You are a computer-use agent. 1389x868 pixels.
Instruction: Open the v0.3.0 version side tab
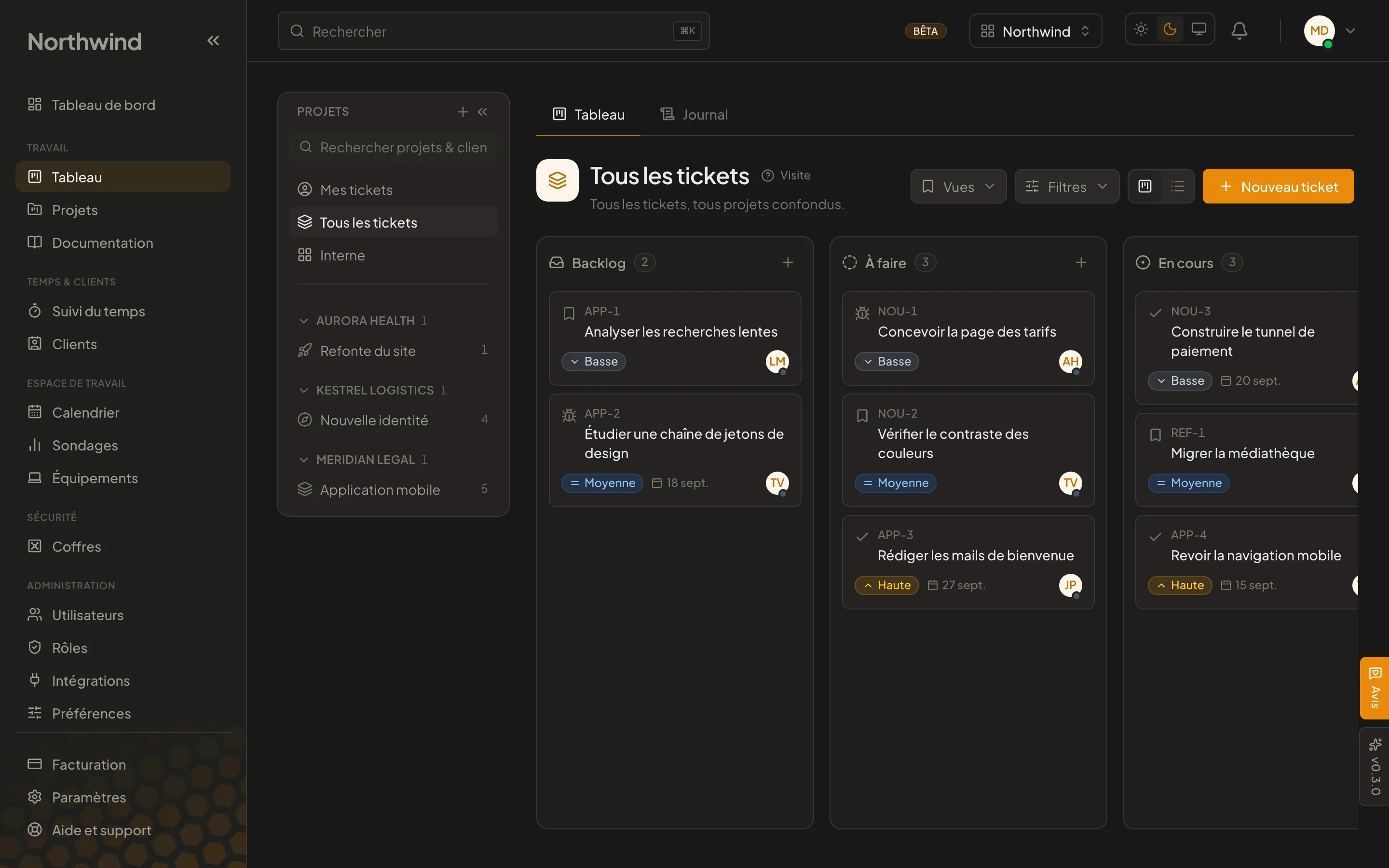coord(1375,767)
